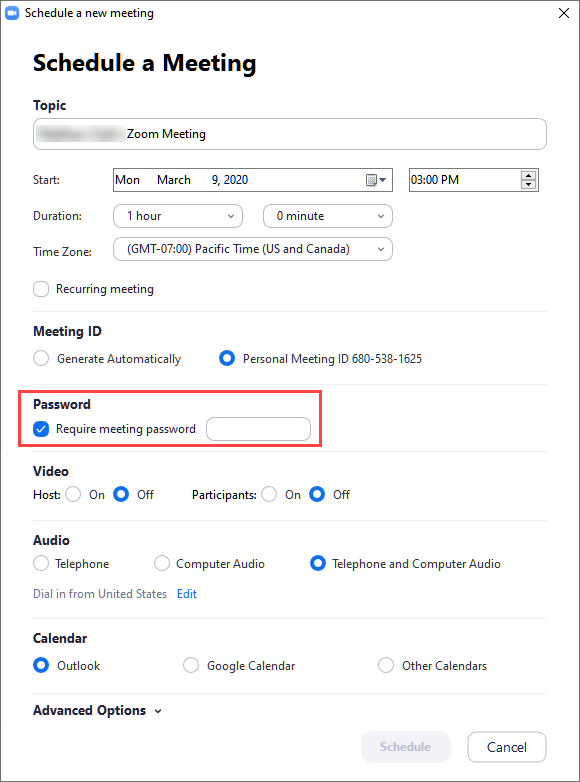Decrease start time with the down spinner arrow
The height and width of the screenshot is (782, 580).
click(x=528, y=185)
